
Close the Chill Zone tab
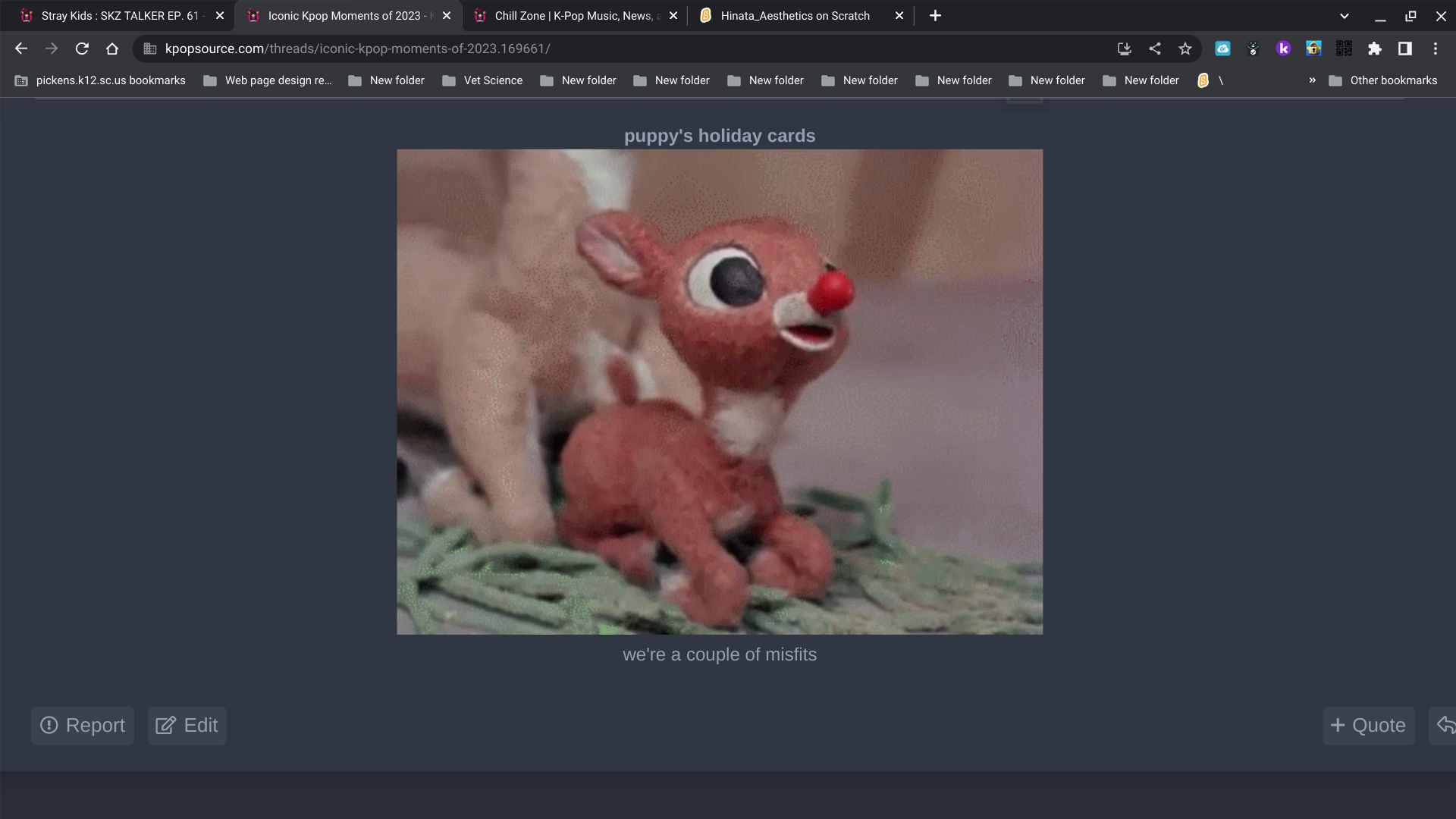click(x=673, y=16)
